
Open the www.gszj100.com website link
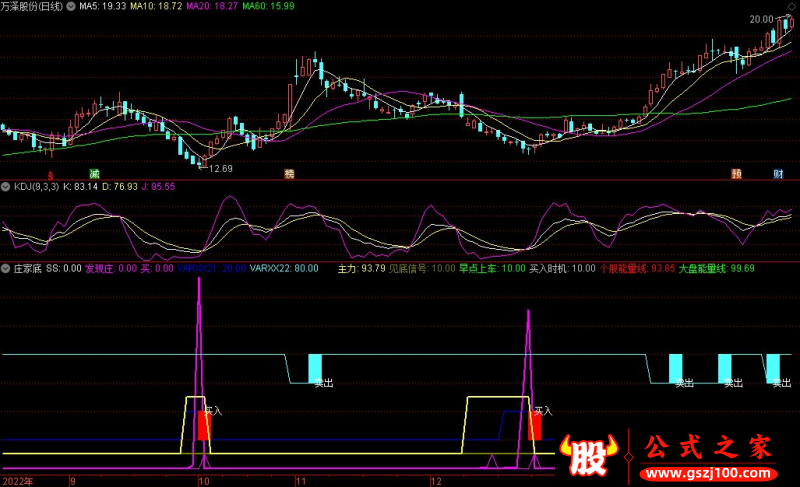711,470
